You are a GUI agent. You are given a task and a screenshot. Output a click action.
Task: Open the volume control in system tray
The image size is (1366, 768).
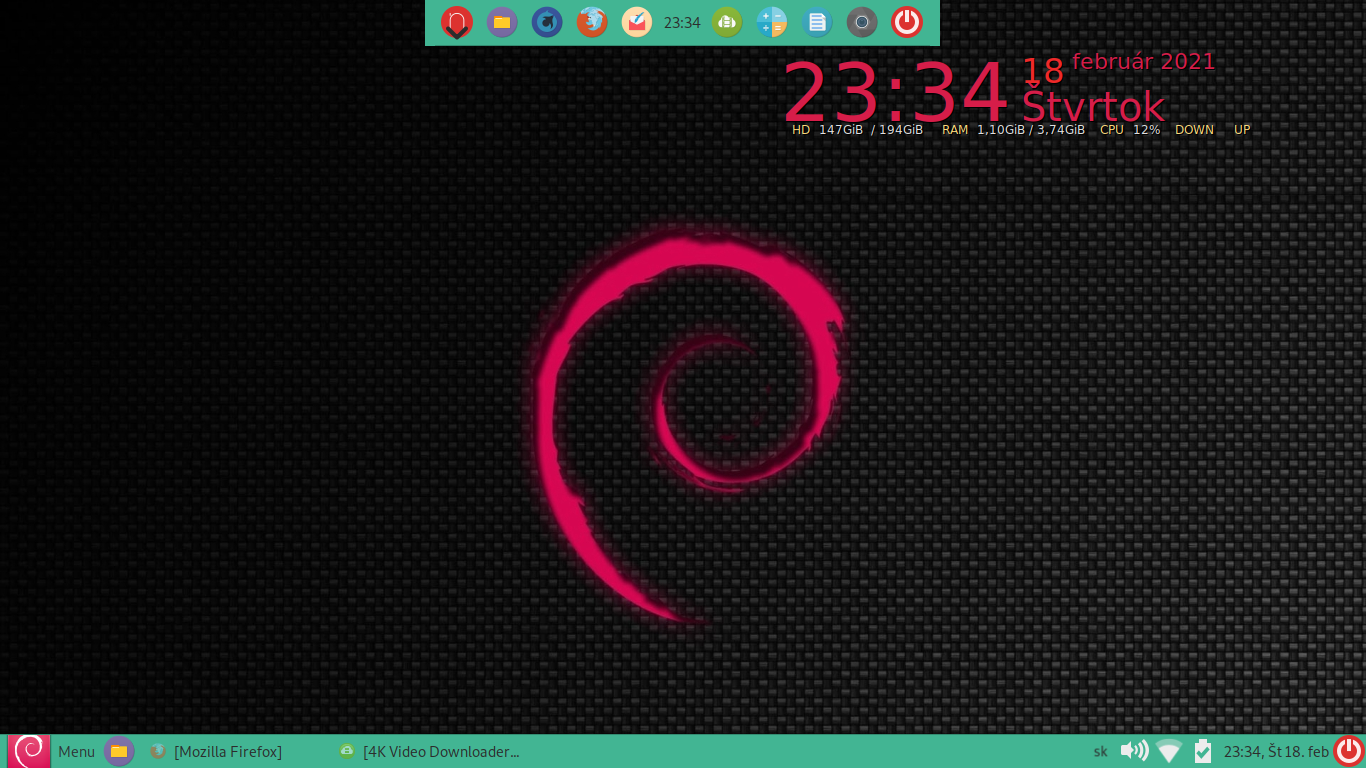[x=1134, y=751]
